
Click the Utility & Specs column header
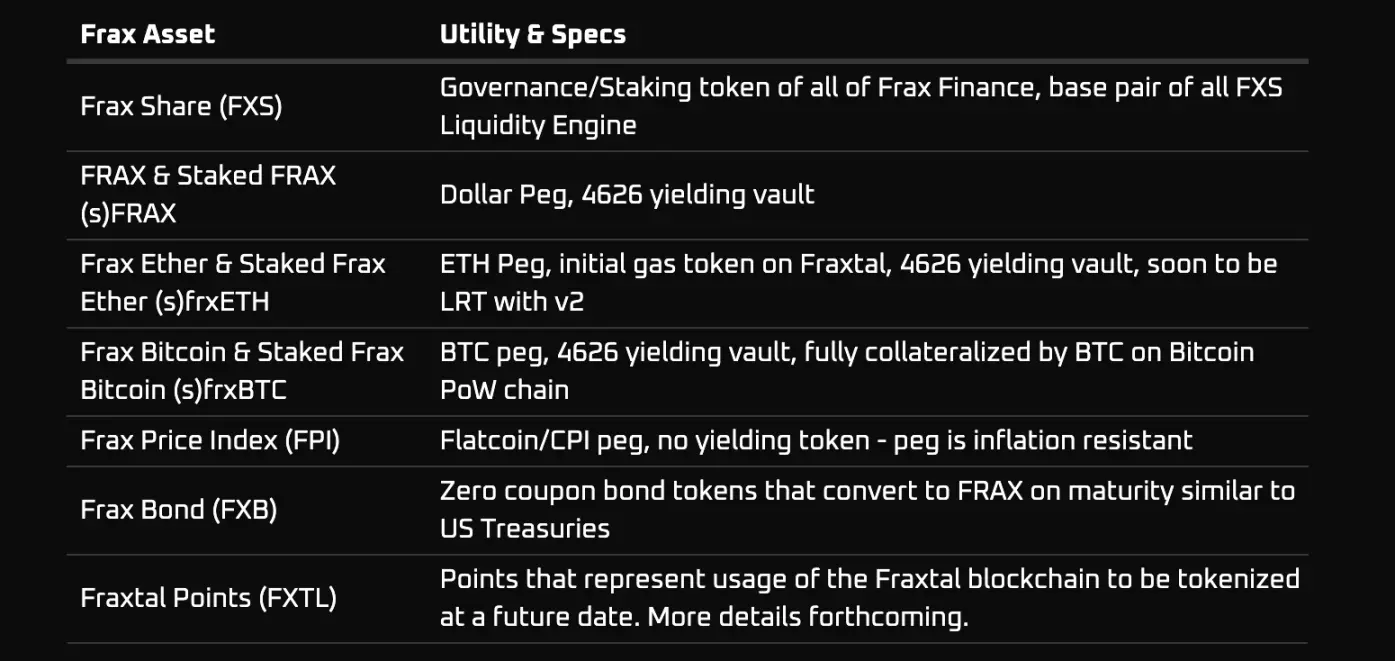[532, 34]
